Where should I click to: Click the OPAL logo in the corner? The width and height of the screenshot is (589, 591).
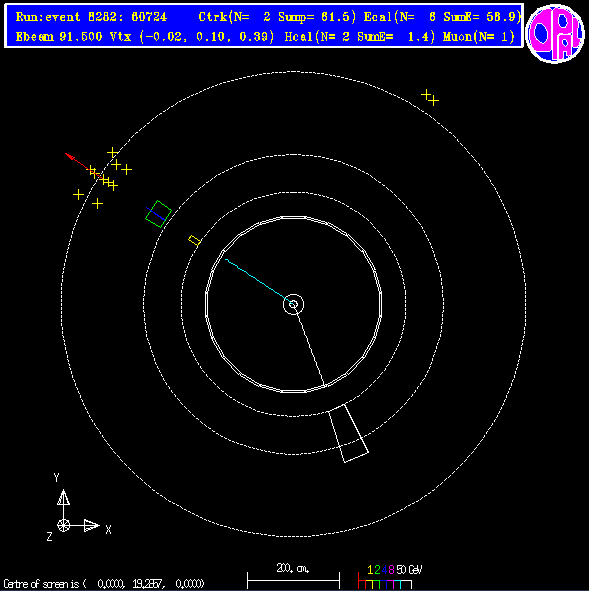click(555, 33)
